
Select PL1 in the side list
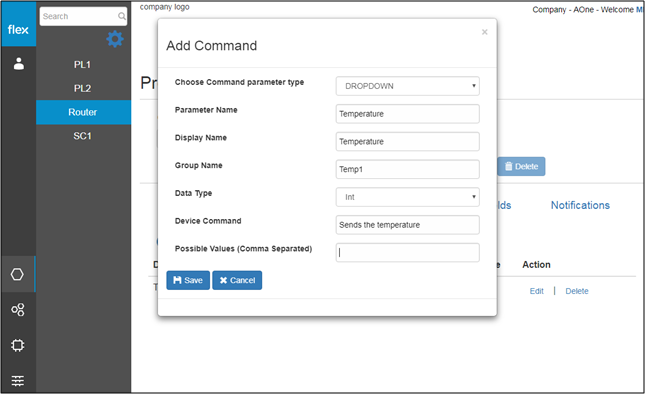[x=84, y=65]
